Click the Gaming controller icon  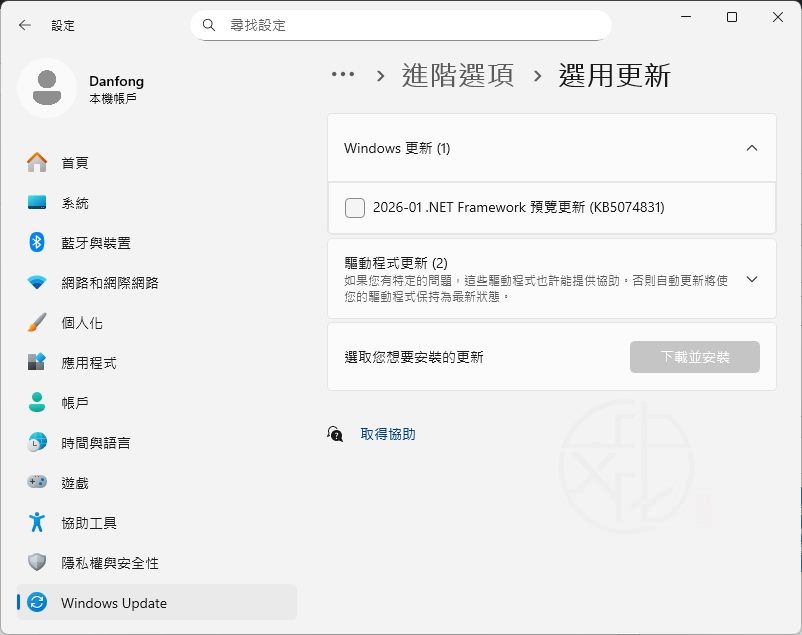[37, 481]
